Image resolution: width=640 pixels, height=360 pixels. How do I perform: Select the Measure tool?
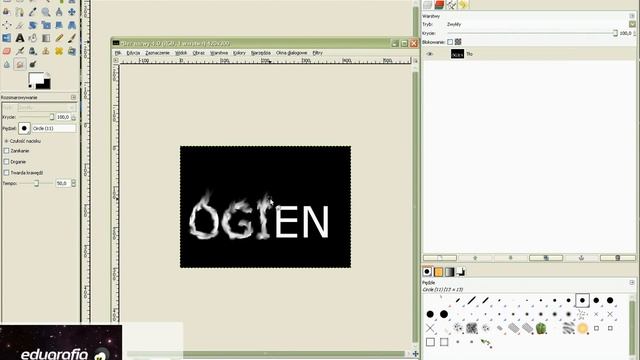point(59,12)
